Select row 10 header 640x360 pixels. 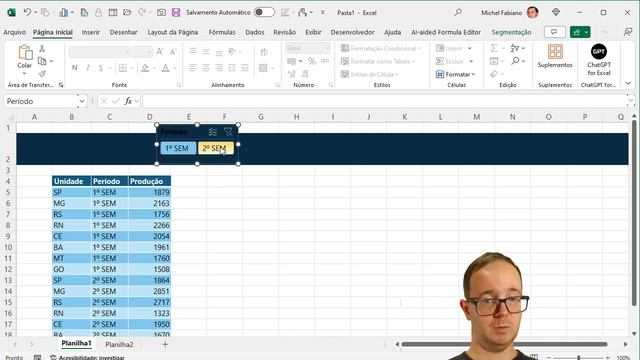(8, 247)
